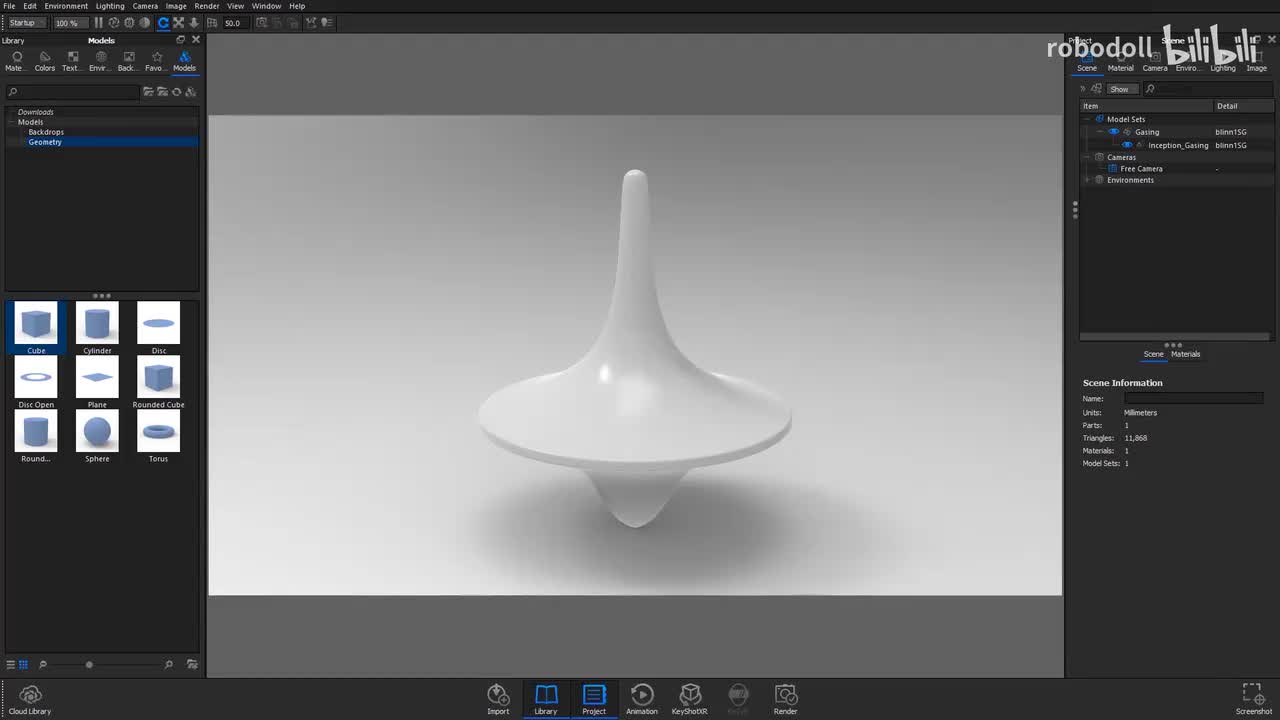The image size is (1280, 720).
Task: Switch to the library Favorites tab
Action: pos(156,61)
